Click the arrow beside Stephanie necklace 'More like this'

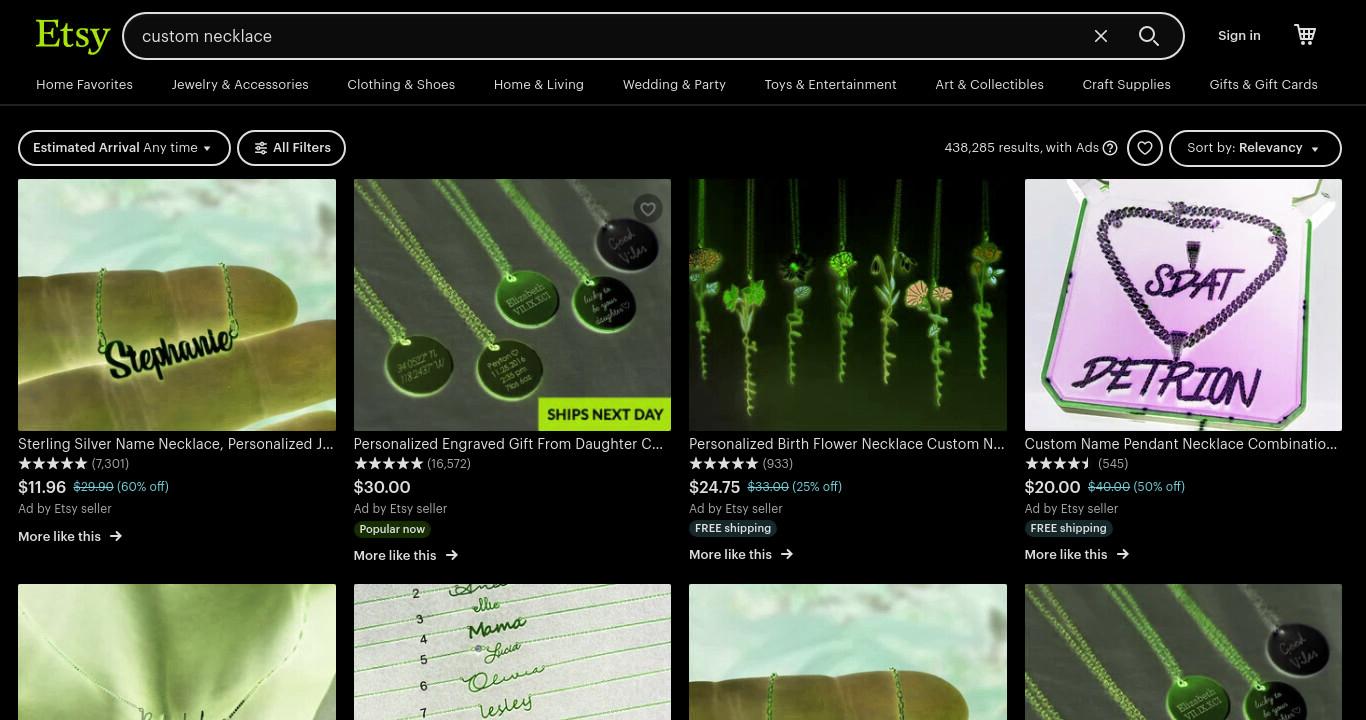[x=116, y=536]
